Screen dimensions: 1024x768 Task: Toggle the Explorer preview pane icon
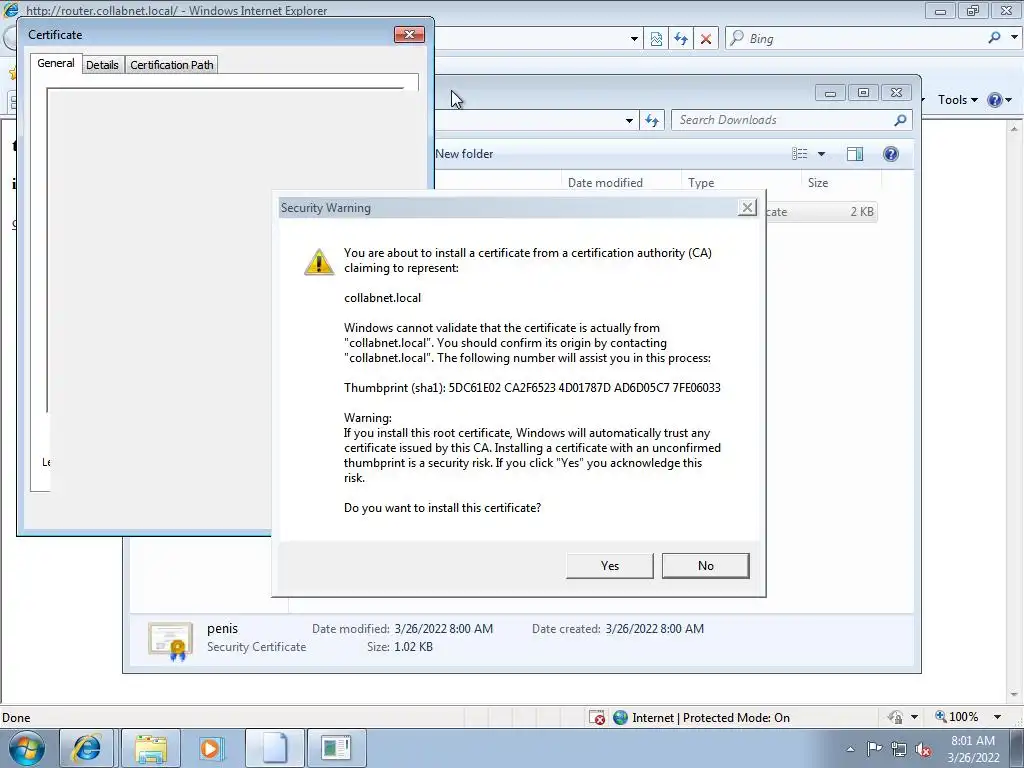point(854,154)
